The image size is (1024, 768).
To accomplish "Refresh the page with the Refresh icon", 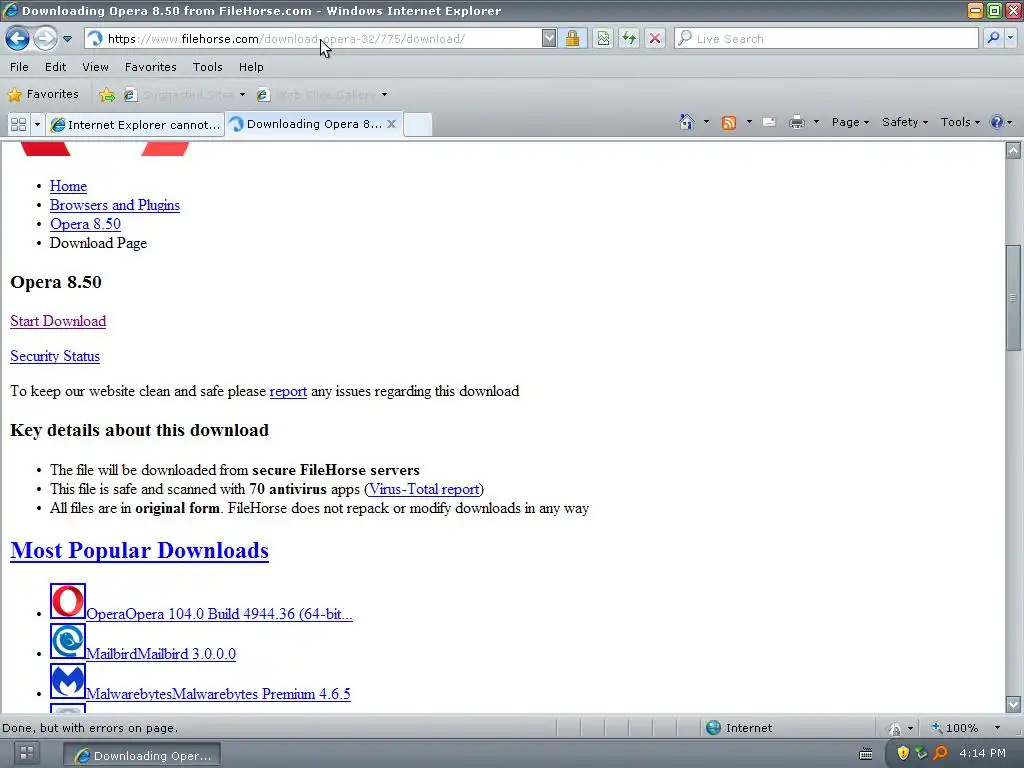I will coord(629,39).
